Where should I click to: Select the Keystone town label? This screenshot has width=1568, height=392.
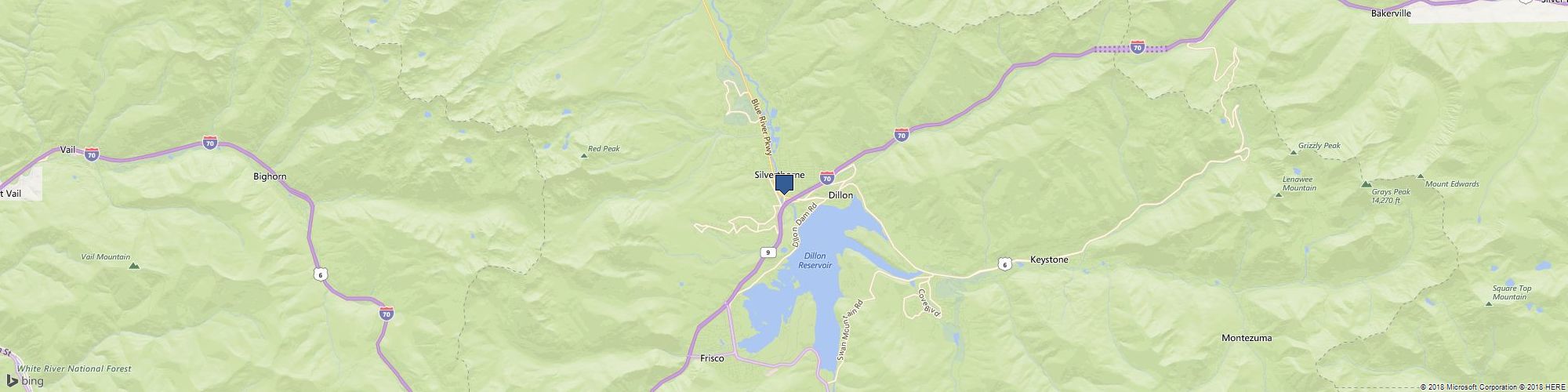point(1049,260)
